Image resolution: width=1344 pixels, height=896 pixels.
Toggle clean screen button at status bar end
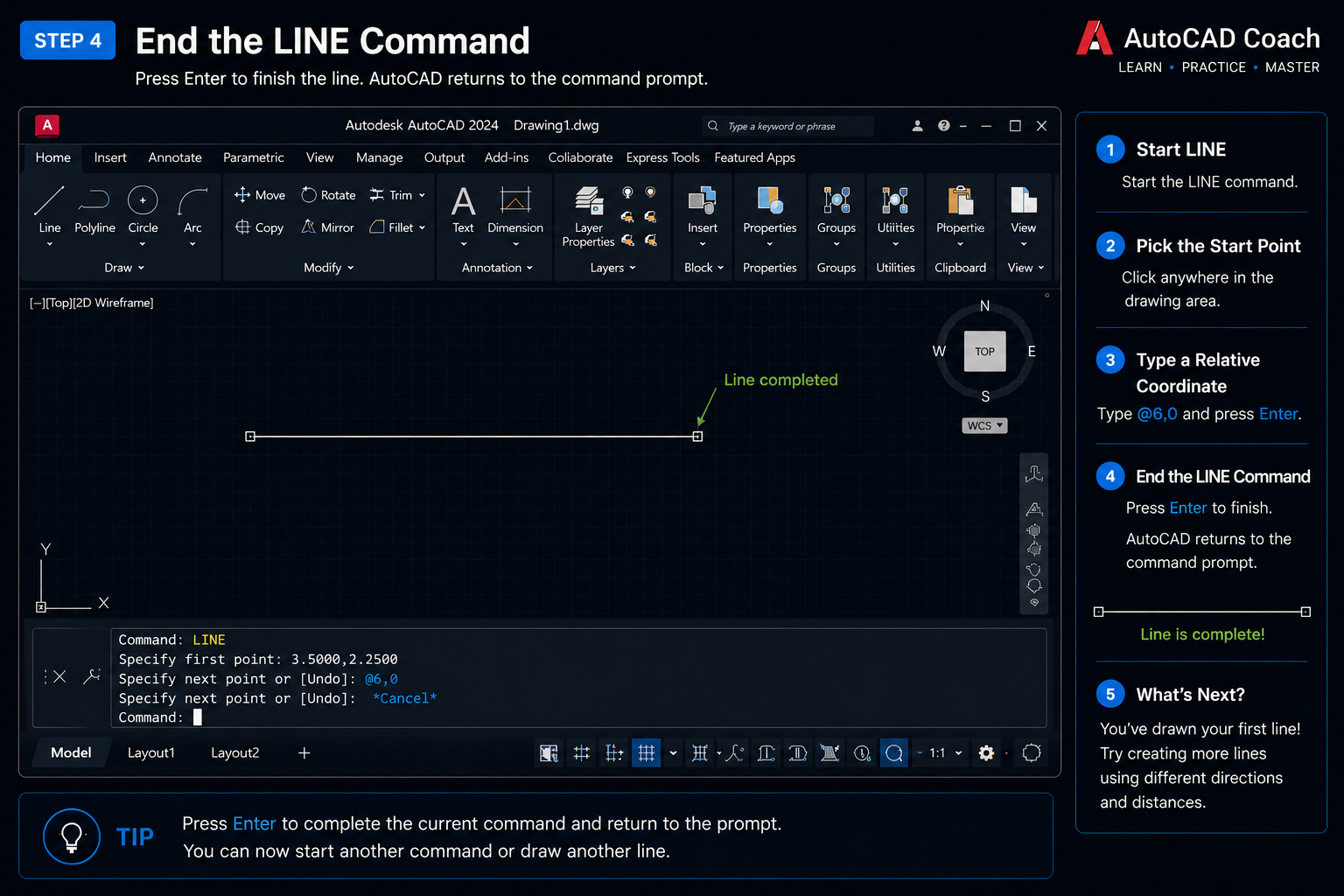1032,753
